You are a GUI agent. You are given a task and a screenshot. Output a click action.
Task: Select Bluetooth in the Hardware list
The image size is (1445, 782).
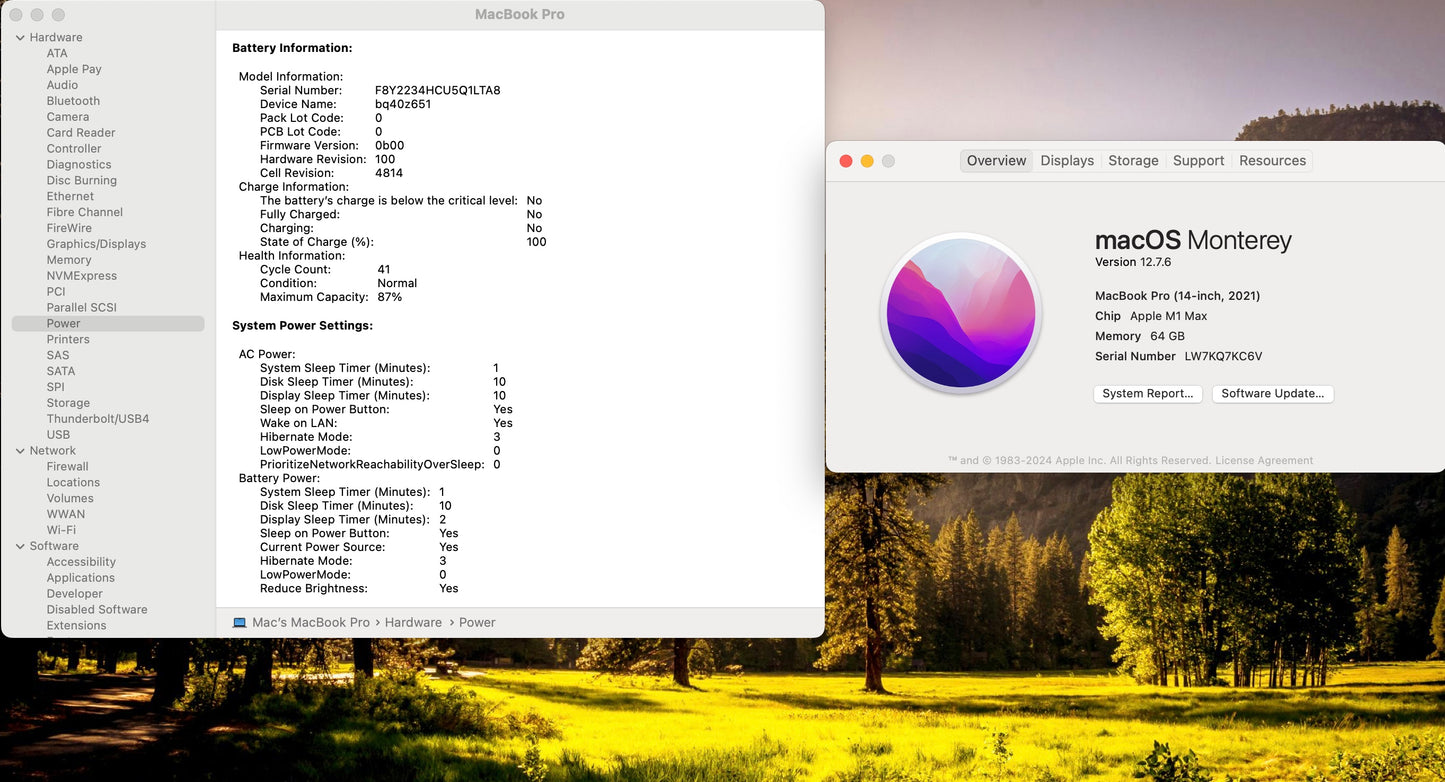point(73,101)
